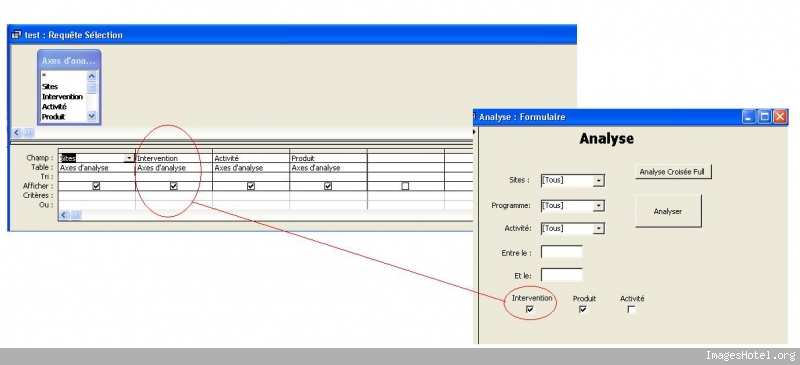This screenshot has height=365, width=800.
Task: Open the Champ dropdown of the Sites column
Action: point(129,159)
